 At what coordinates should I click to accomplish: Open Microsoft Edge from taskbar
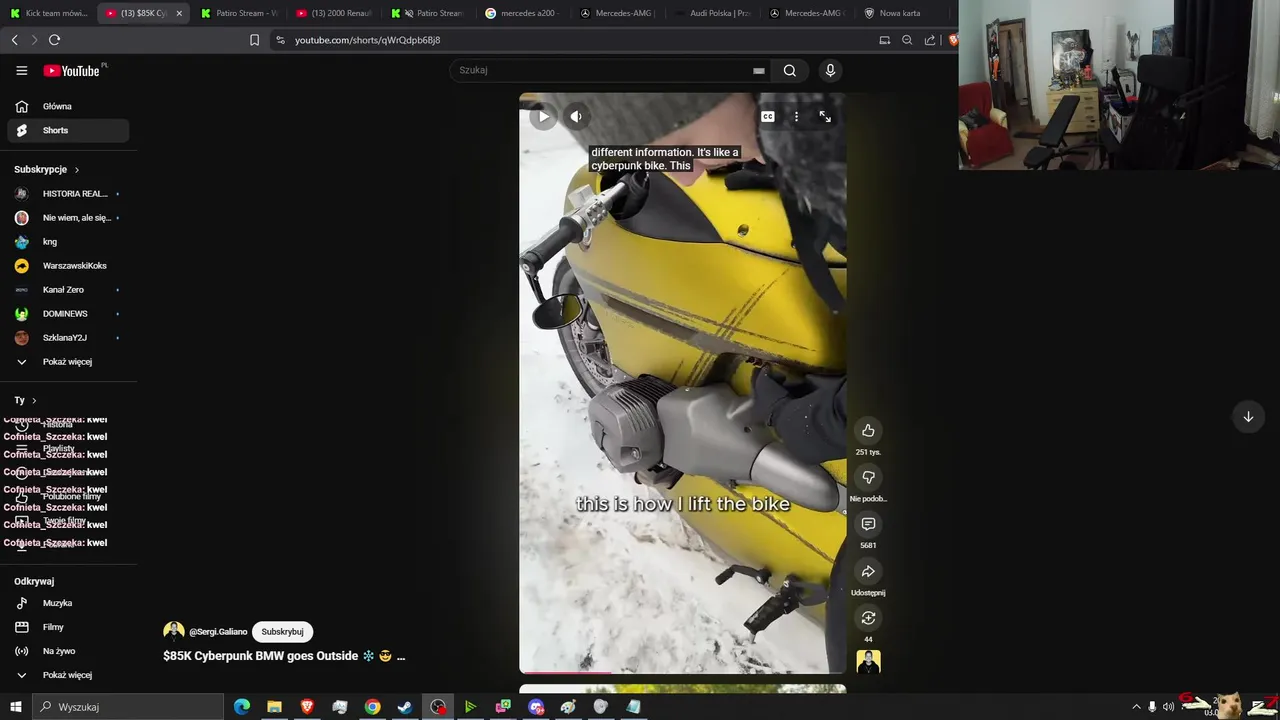[x=242, y=707]
